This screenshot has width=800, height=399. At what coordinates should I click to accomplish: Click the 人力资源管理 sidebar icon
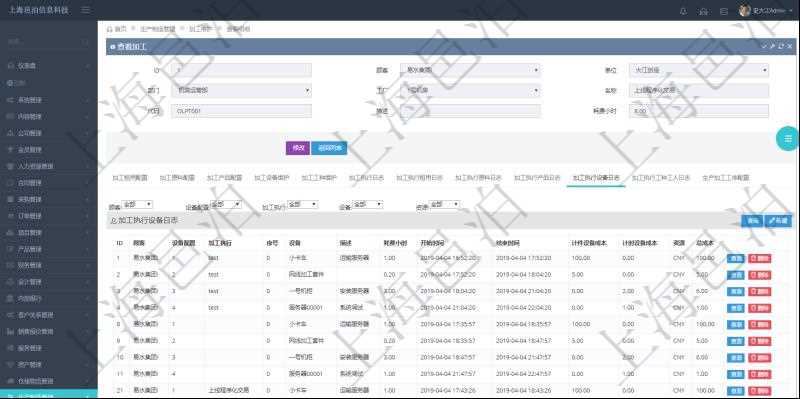point(11,166)
